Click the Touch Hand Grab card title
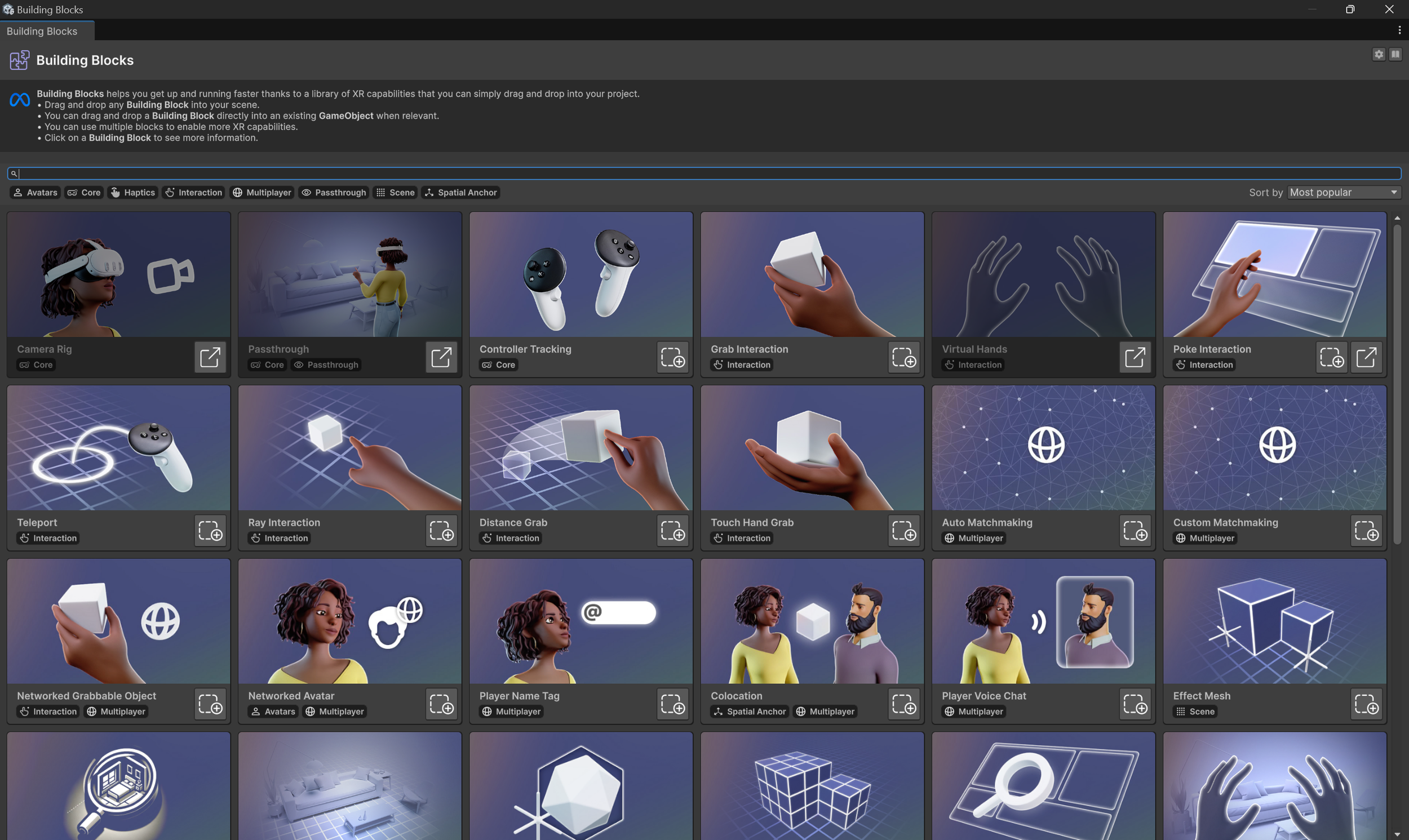Viewport: 1409px width, 840px height. coord(752,522)
